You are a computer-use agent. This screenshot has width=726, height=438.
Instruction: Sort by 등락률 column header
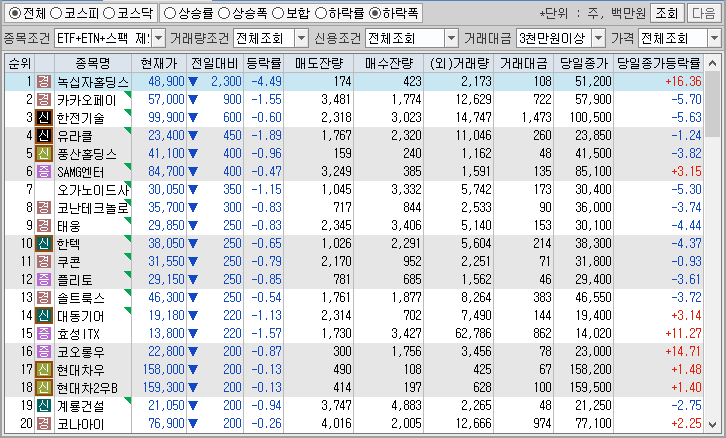[x=263, y=63]
